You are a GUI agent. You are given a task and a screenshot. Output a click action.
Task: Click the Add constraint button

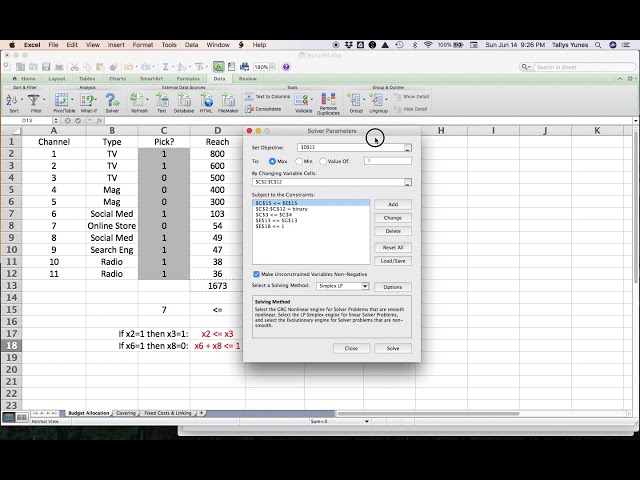(x=393, y=204)
